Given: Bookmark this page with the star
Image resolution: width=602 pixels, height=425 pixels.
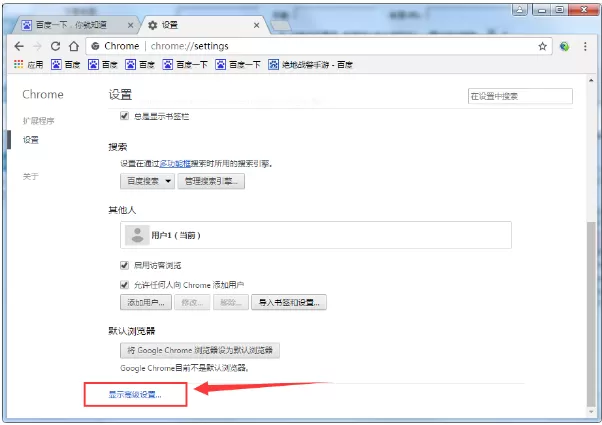Looking at the screenshot, I should pos(542,46).
